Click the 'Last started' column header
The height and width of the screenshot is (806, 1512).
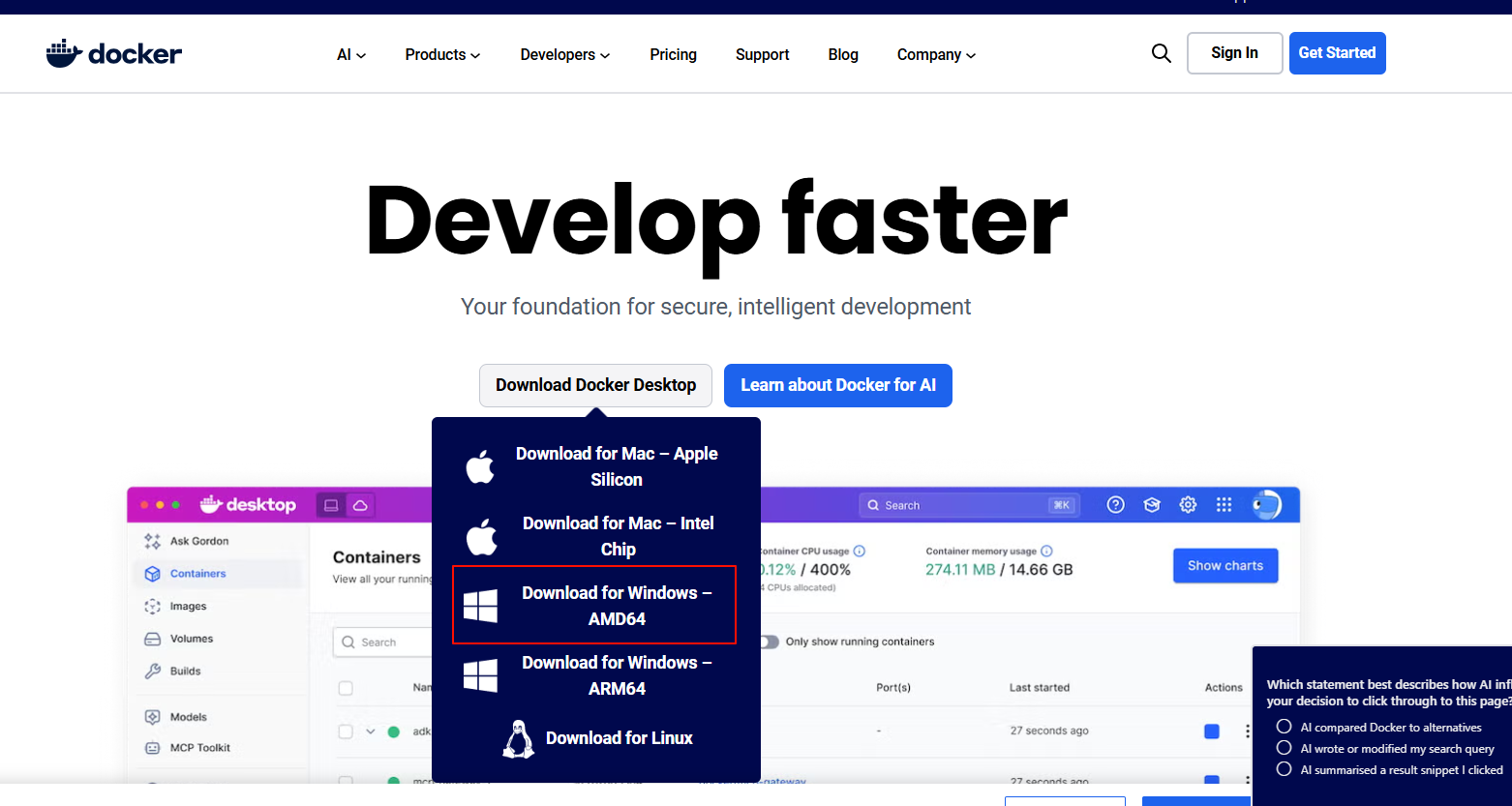click(x=1040, y=688)
